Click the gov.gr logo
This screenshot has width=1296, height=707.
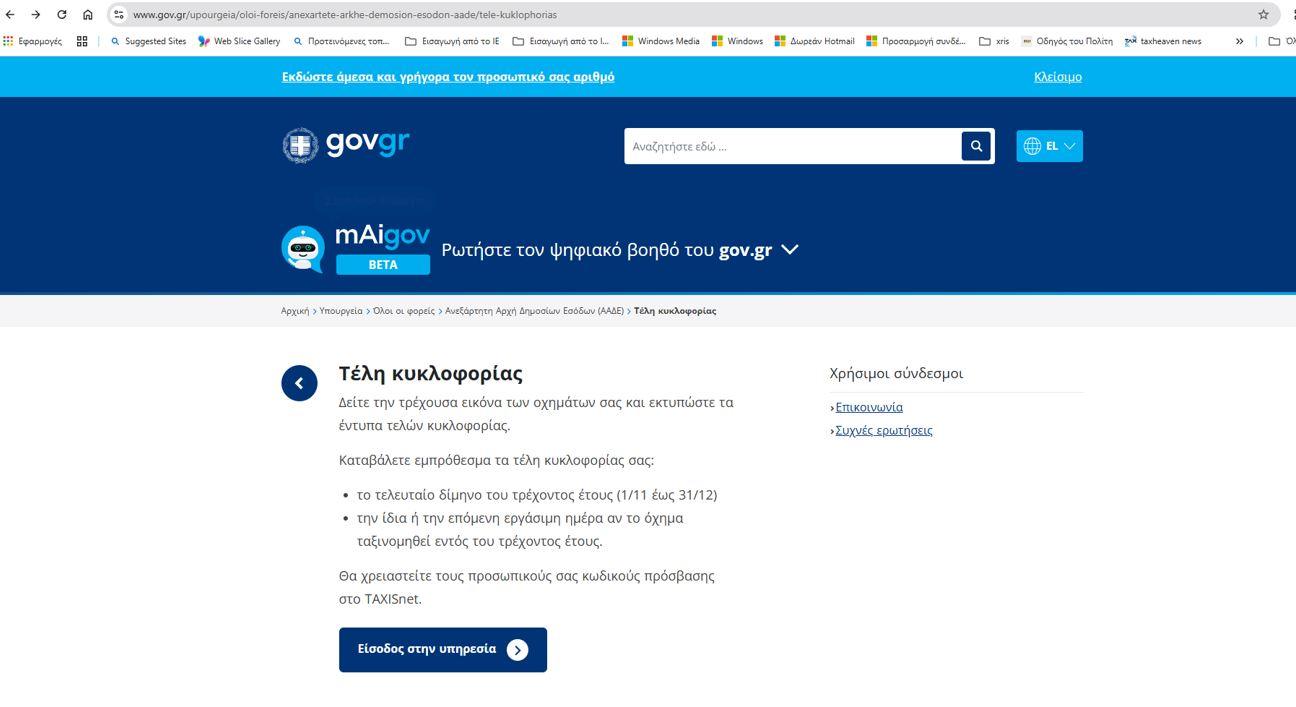tap(346, 144)
